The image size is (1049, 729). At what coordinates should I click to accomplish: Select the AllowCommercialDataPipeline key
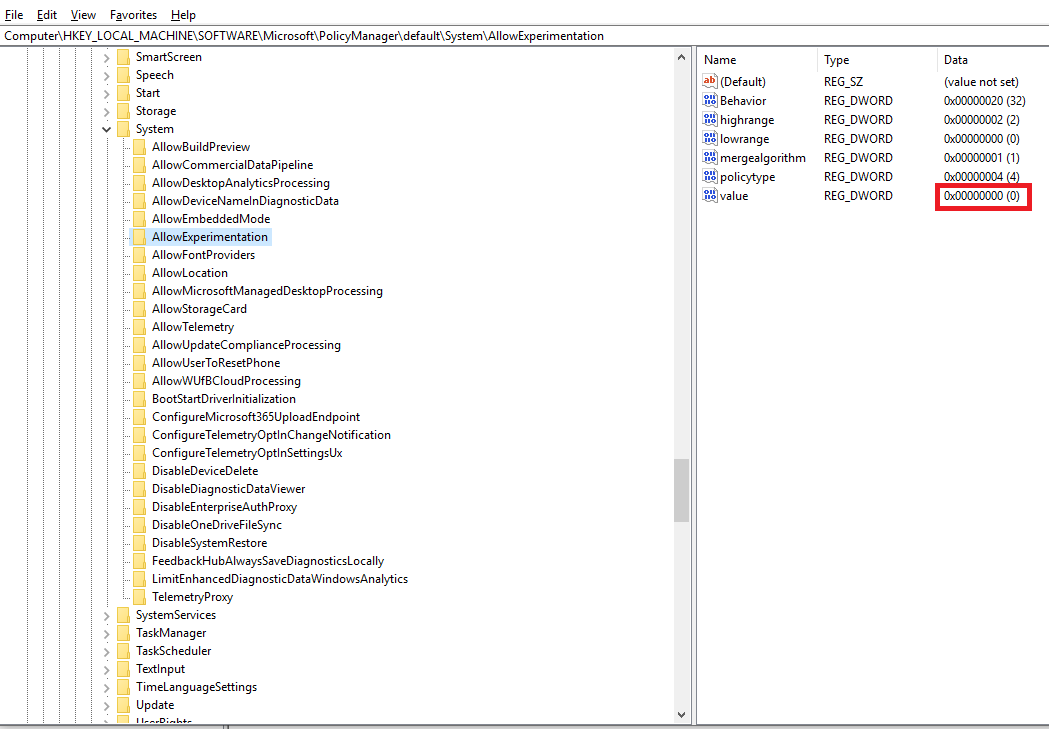click(x=232, y=165)
